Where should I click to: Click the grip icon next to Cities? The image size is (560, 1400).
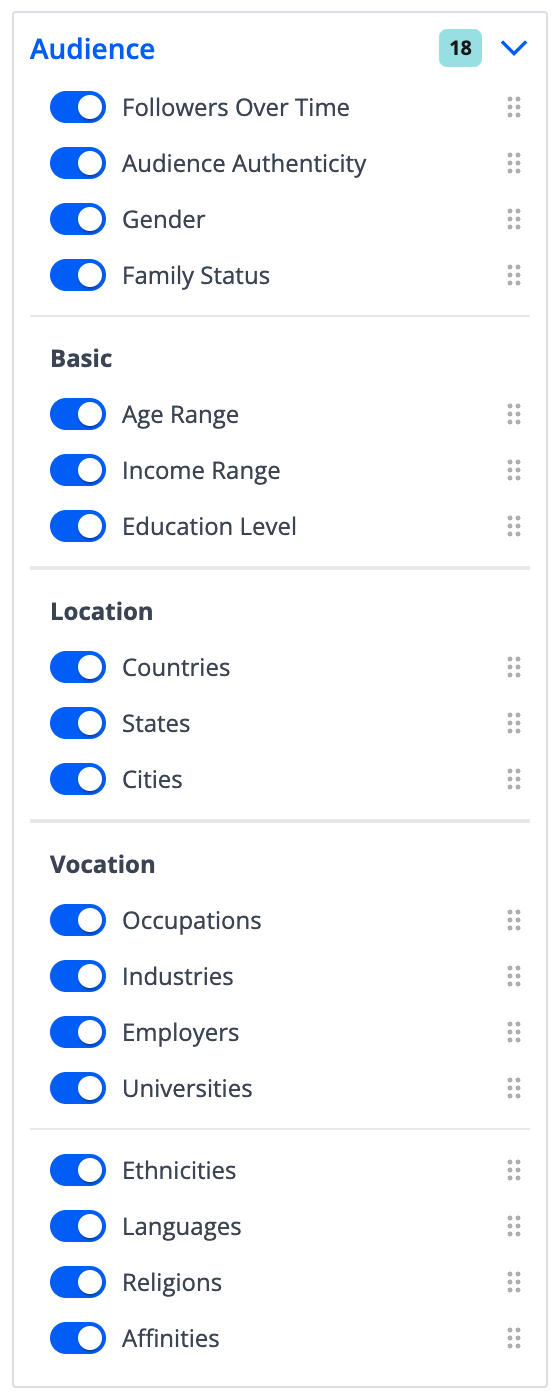514,780
